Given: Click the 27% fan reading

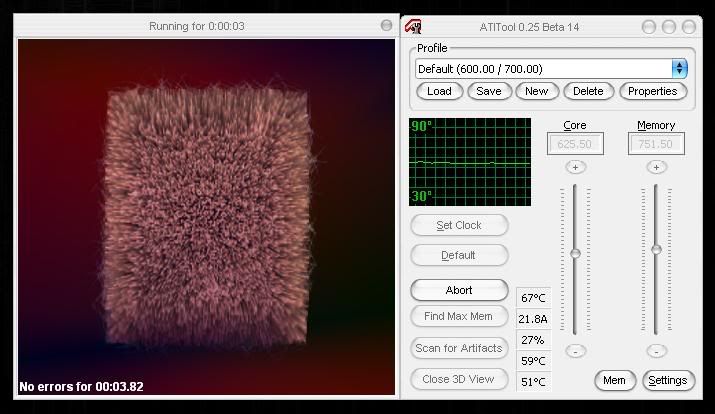Looking at the screenshot, I should coord(533,340).
